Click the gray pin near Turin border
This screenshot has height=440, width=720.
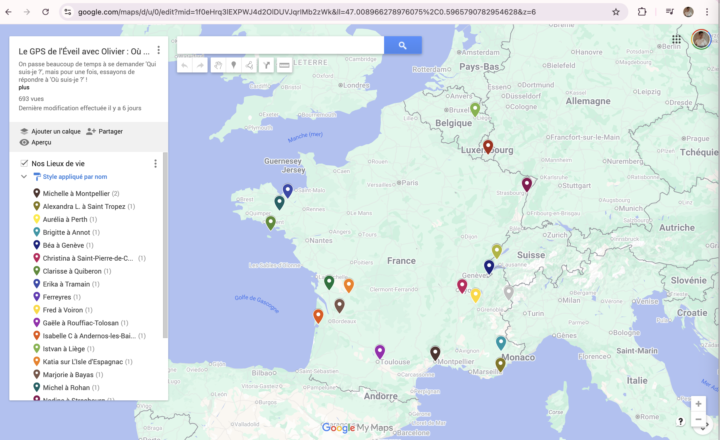click(x=508, y=292)
